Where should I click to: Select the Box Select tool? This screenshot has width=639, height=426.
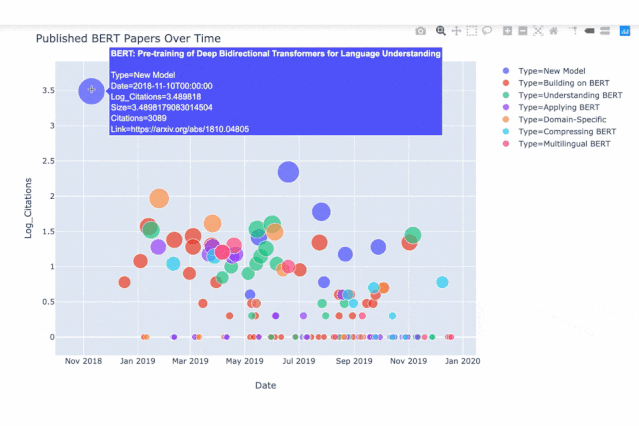(x=472, y=31)
